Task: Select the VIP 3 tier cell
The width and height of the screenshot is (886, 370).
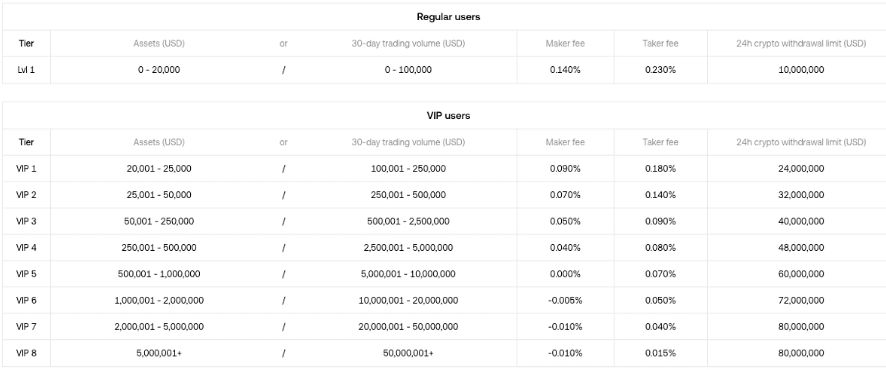Action: 27,221
